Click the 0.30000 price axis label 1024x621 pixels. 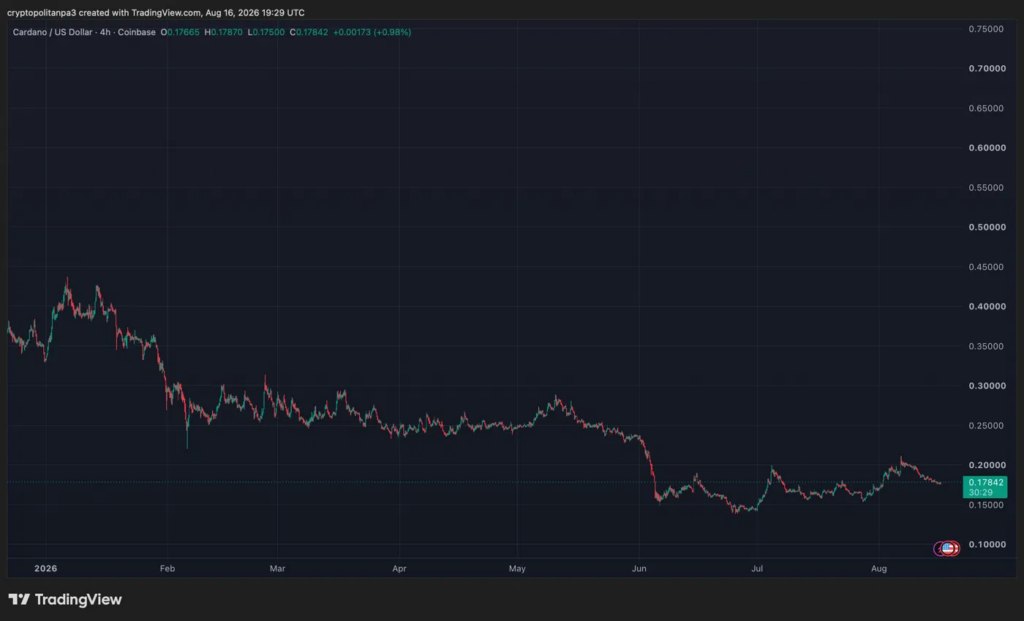[987, 386]
